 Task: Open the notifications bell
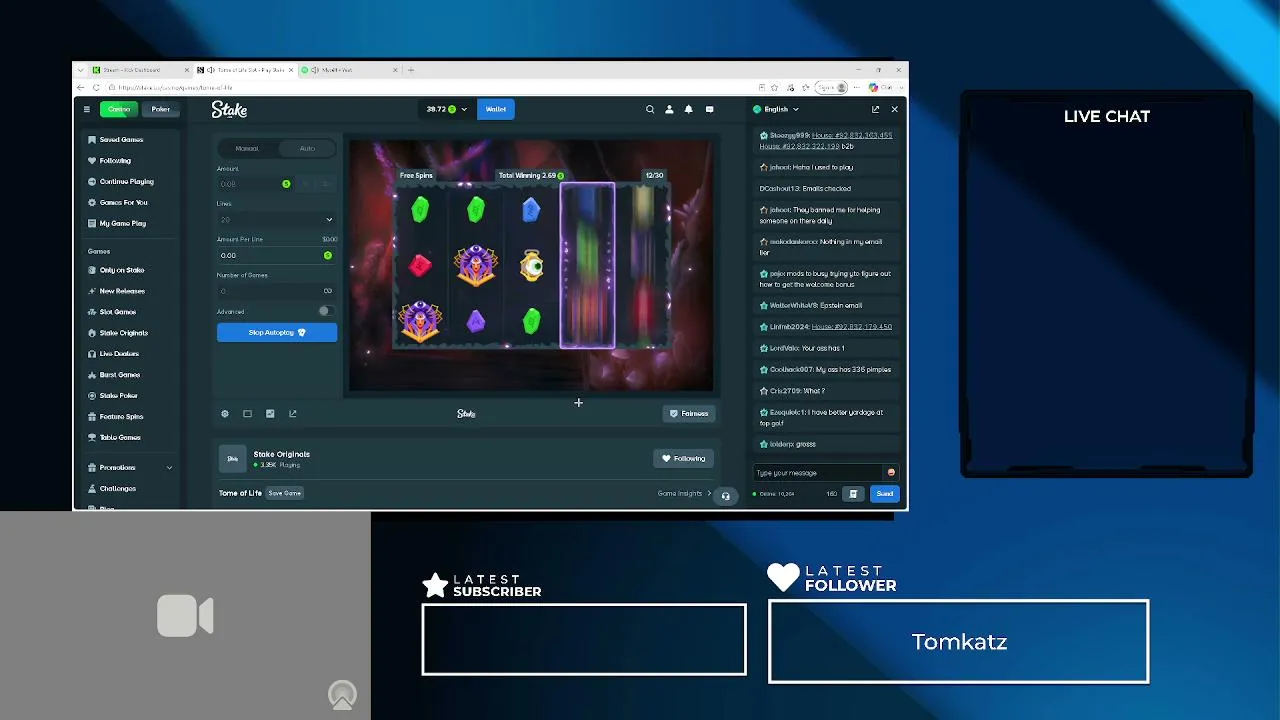(x=688, y=109)
